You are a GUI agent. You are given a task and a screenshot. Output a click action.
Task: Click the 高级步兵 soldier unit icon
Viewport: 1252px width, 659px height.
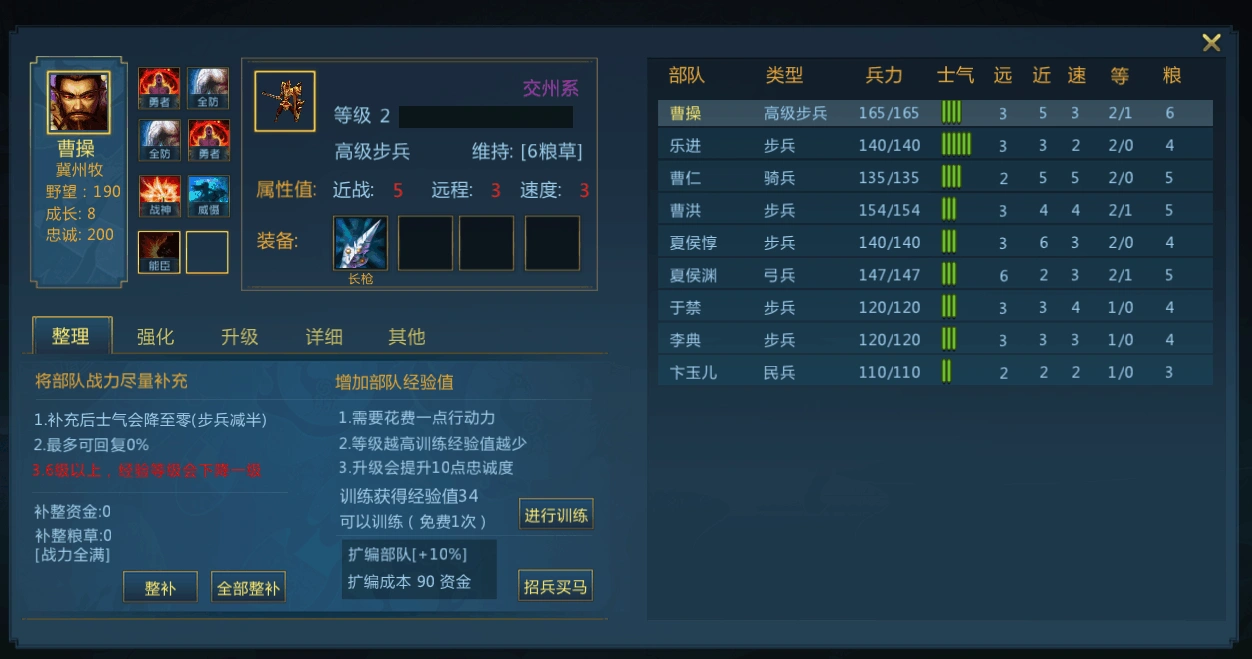(x=285, y=101)
